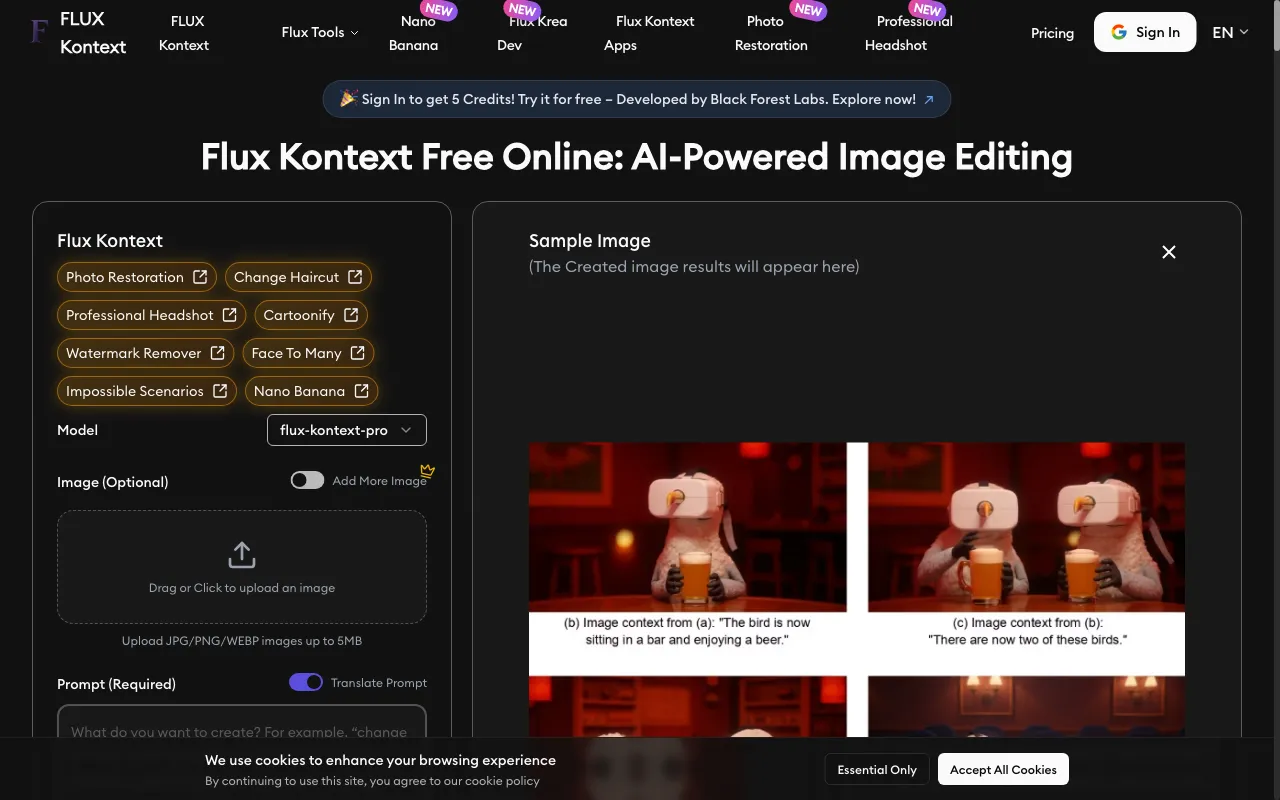Expand the Flux Tools menu
Image resolution: width=1280 pixels, height=800 pixels.
320,32
